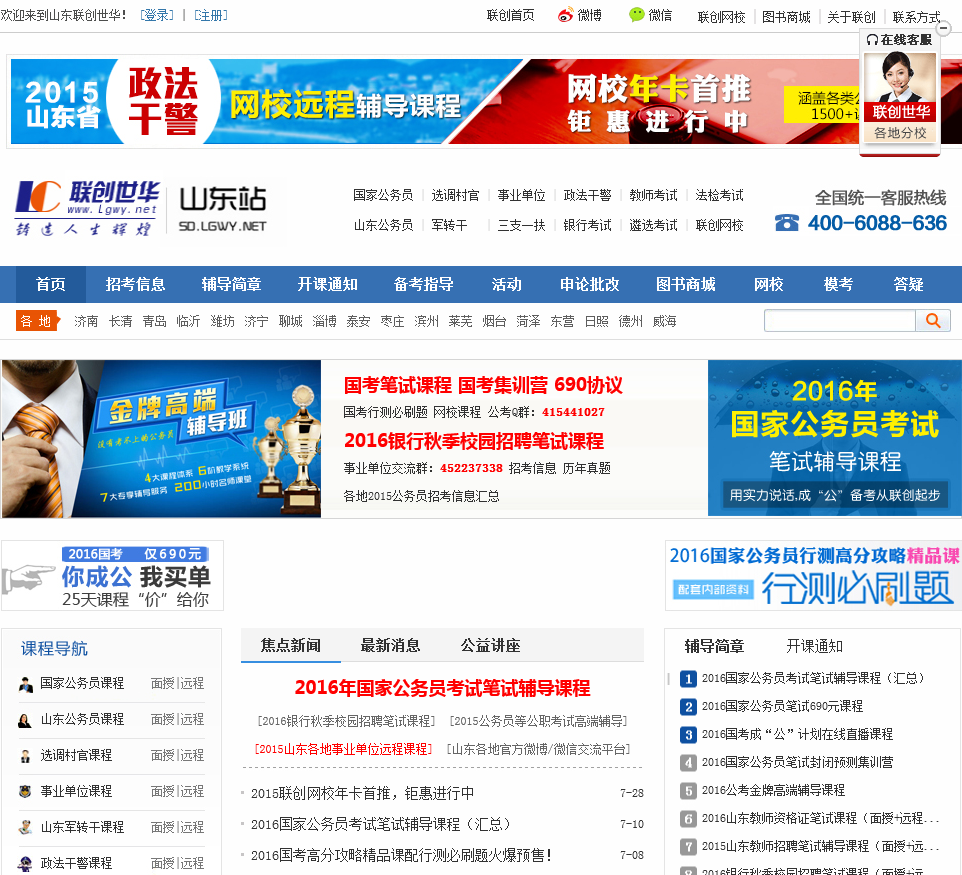Click the 2015 政法干警 top banner

point(435,101)
